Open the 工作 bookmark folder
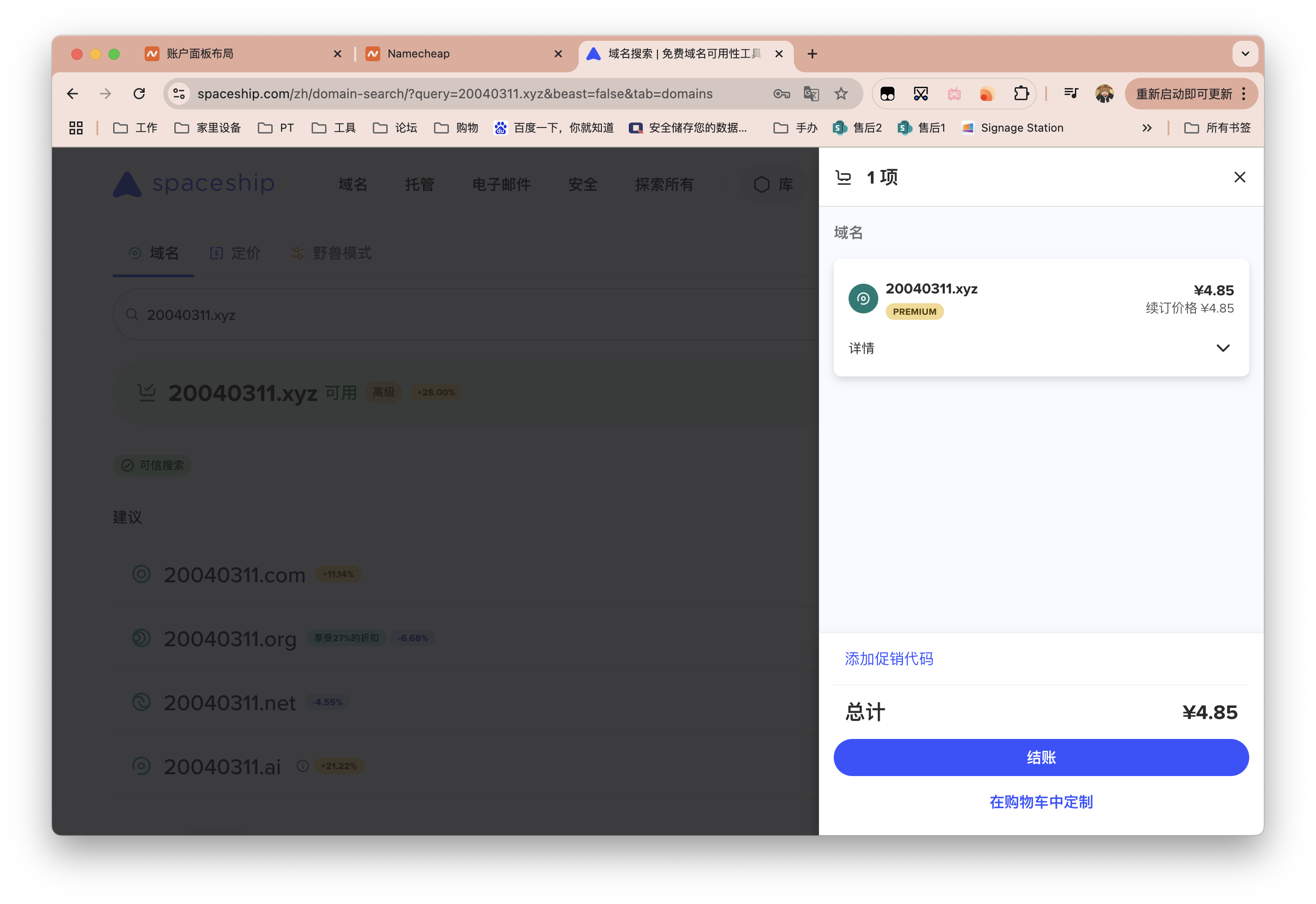1316x904 pixels. tap(135, 128)
